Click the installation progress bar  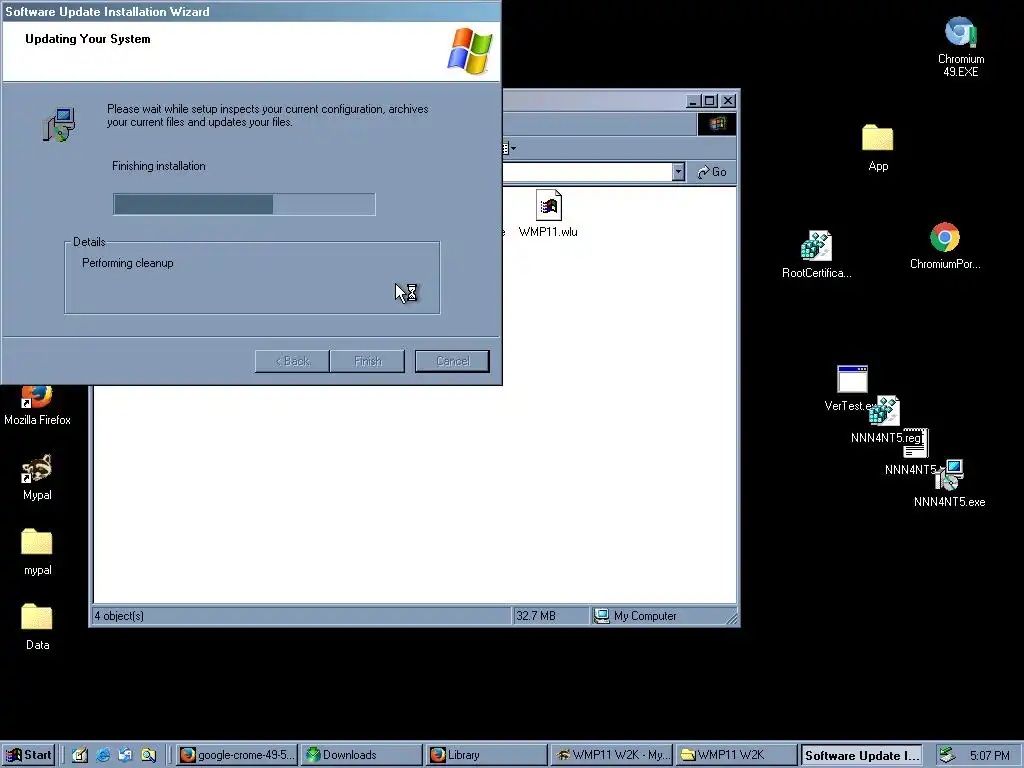point(244,204)
